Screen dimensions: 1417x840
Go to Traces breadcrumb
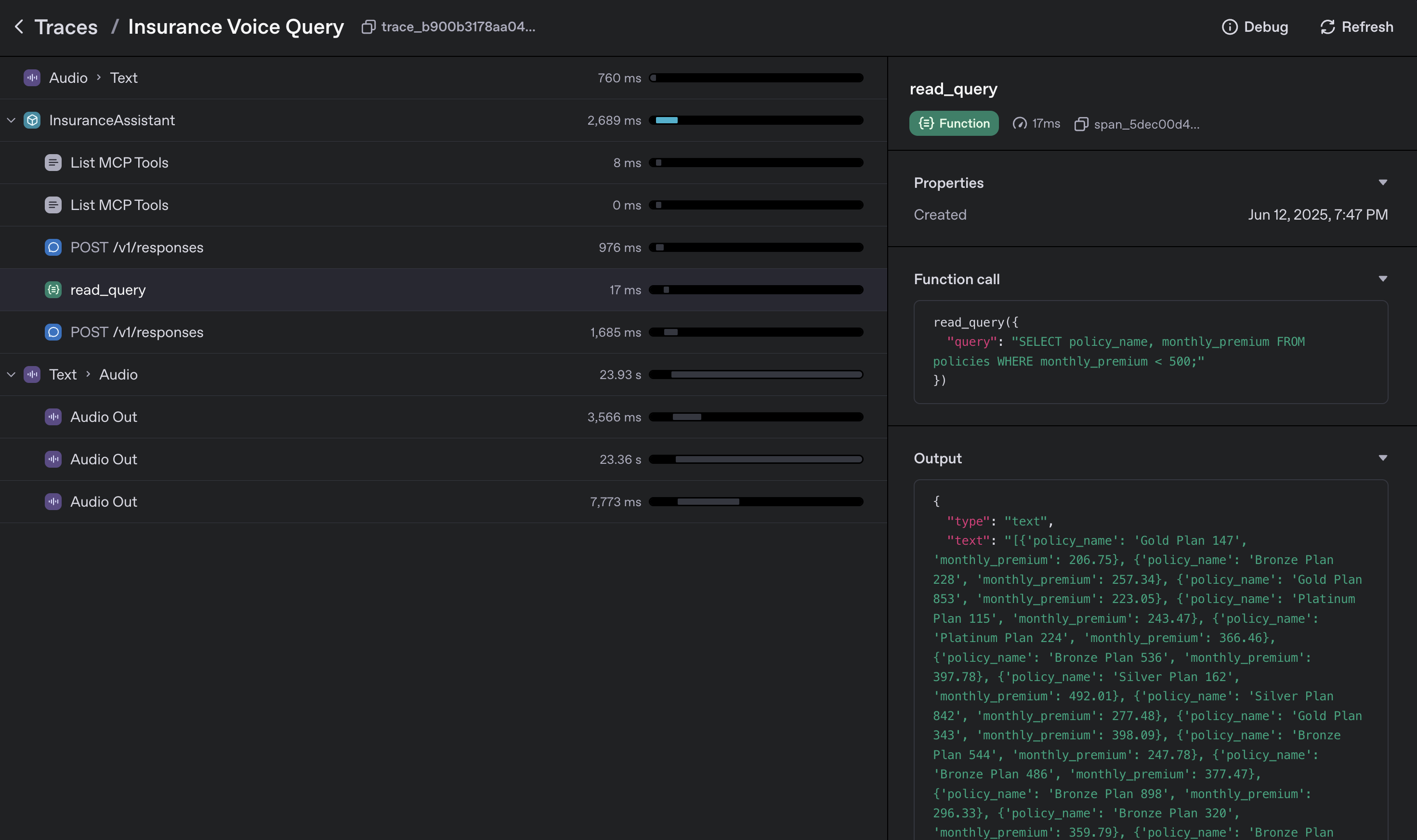click(66, 26)
